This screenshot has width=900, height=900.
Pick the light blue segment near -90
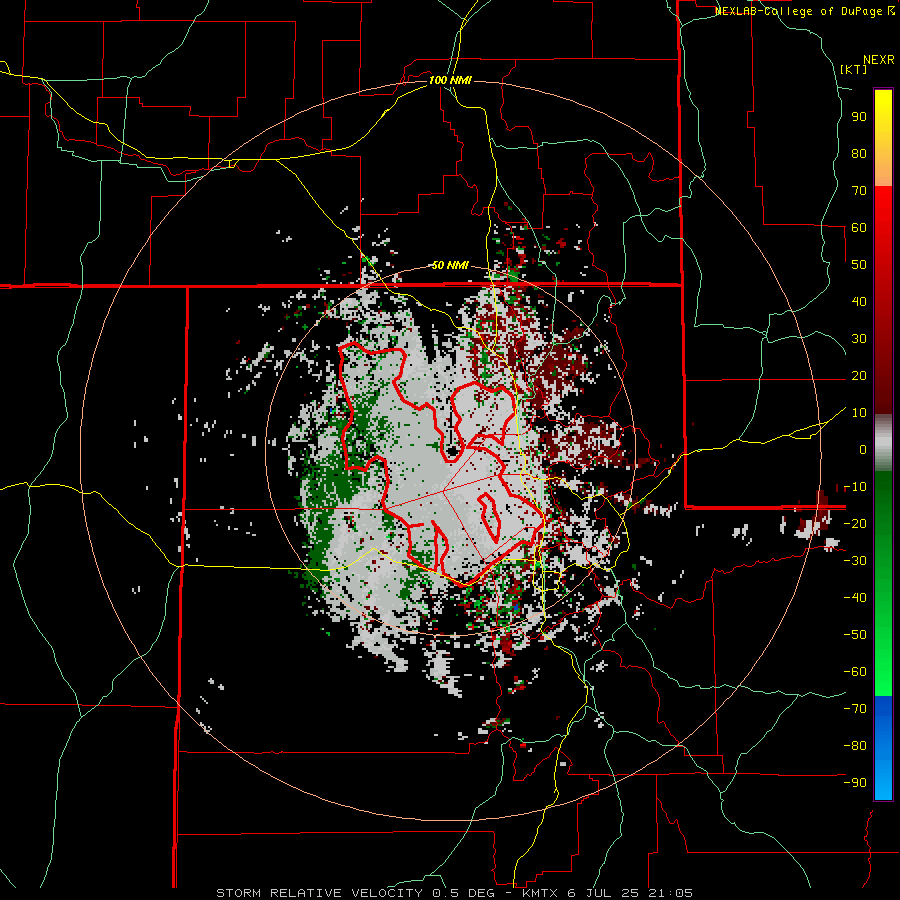coord(883,781)
